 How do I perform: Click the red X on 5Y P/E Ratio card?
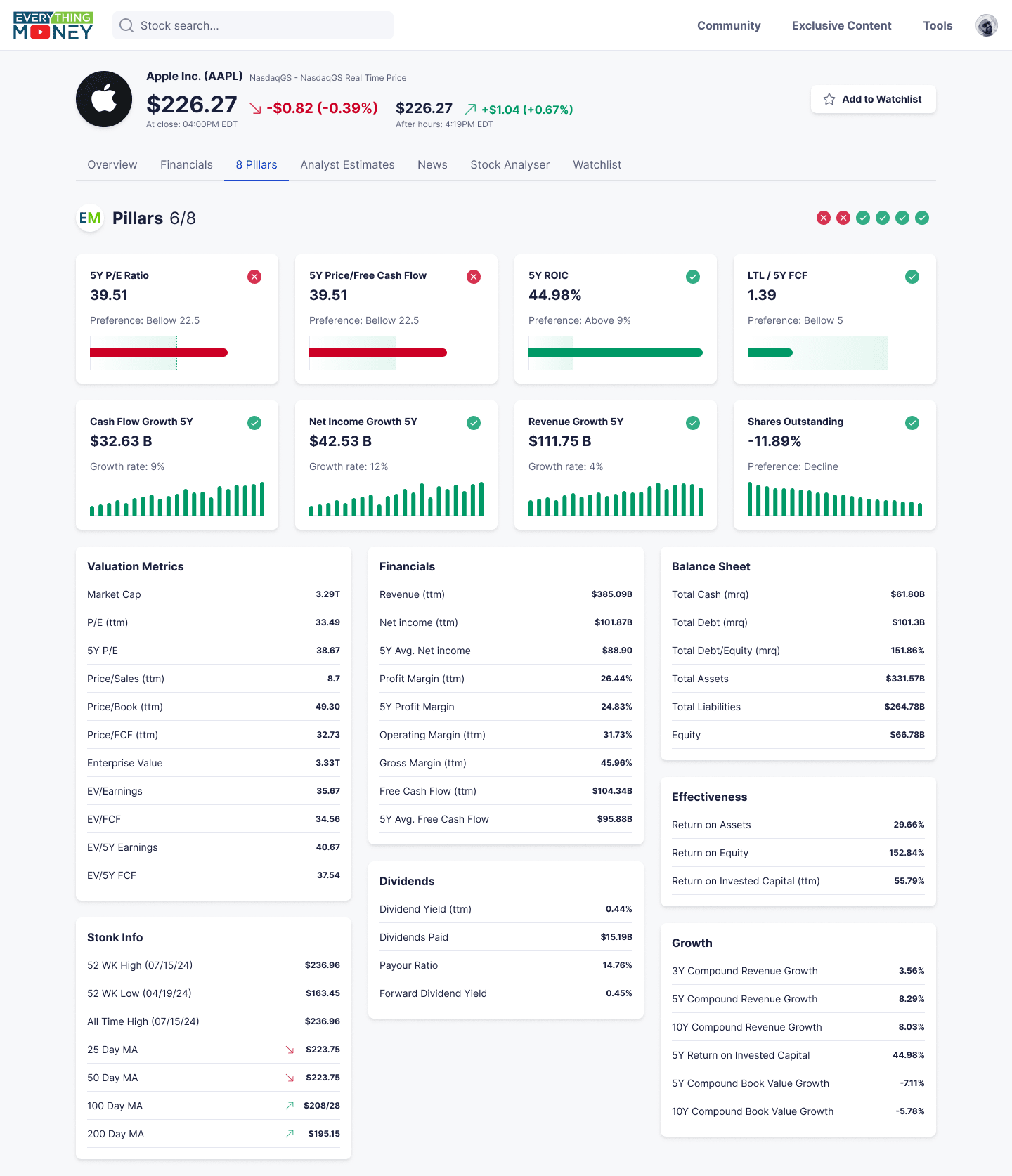(x=254, y=277)
